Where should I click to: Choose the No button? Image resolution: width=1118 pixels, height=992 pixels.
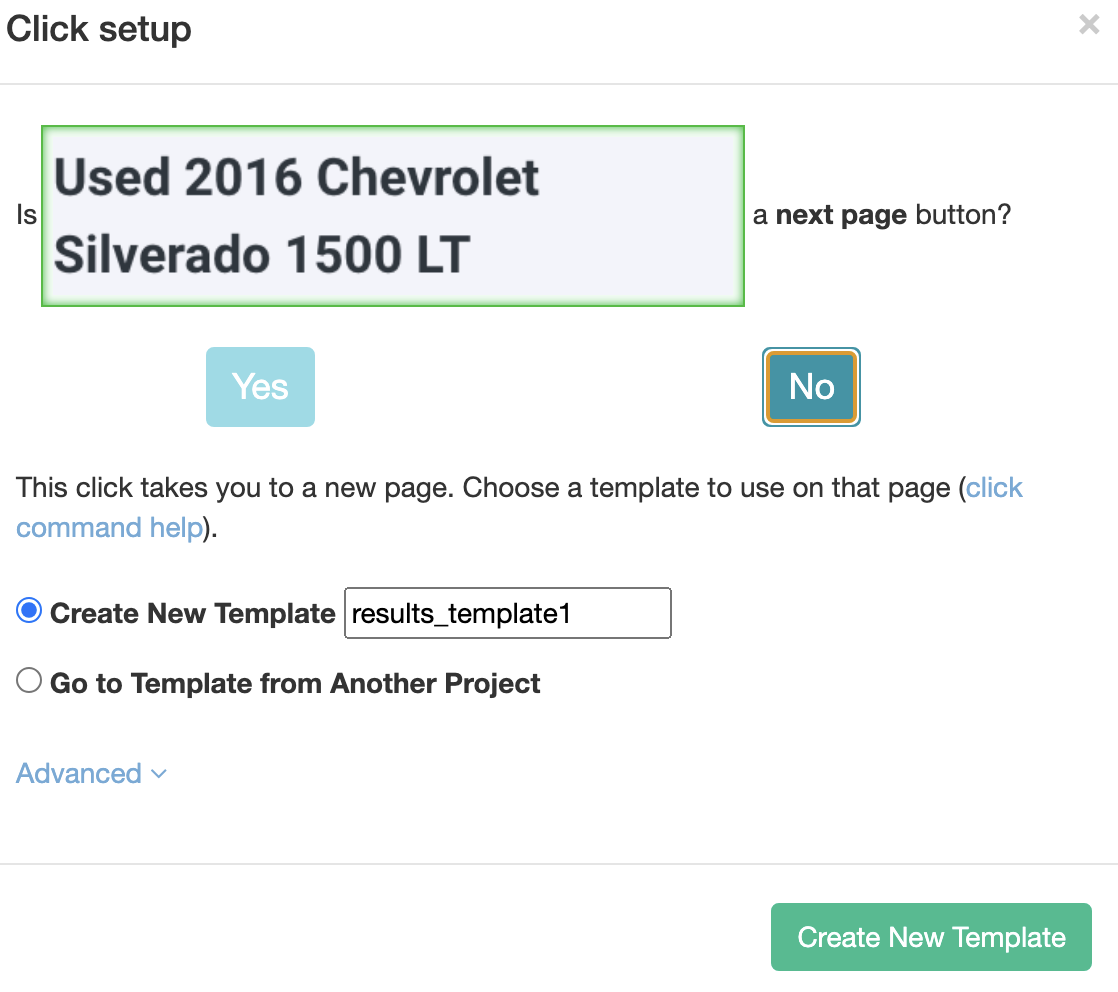tap(811, 387)
